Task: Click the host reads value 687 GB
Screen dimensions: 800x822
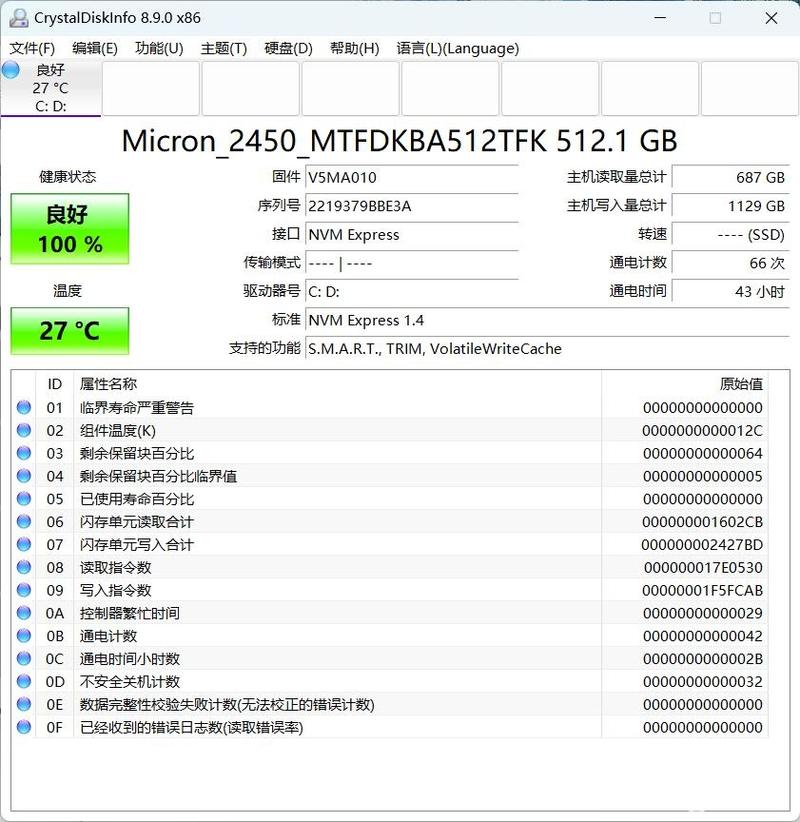Action: click(730, 177)
